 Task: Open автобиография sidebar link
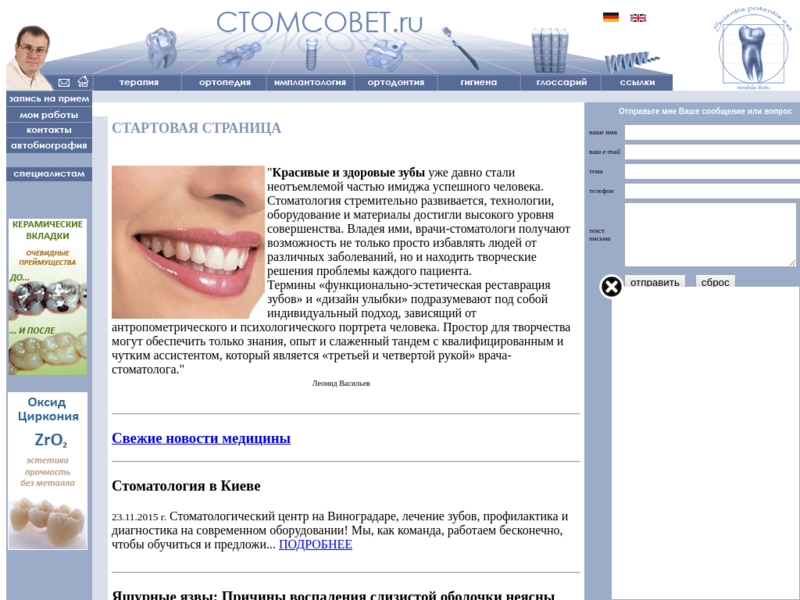coord(49,145)
